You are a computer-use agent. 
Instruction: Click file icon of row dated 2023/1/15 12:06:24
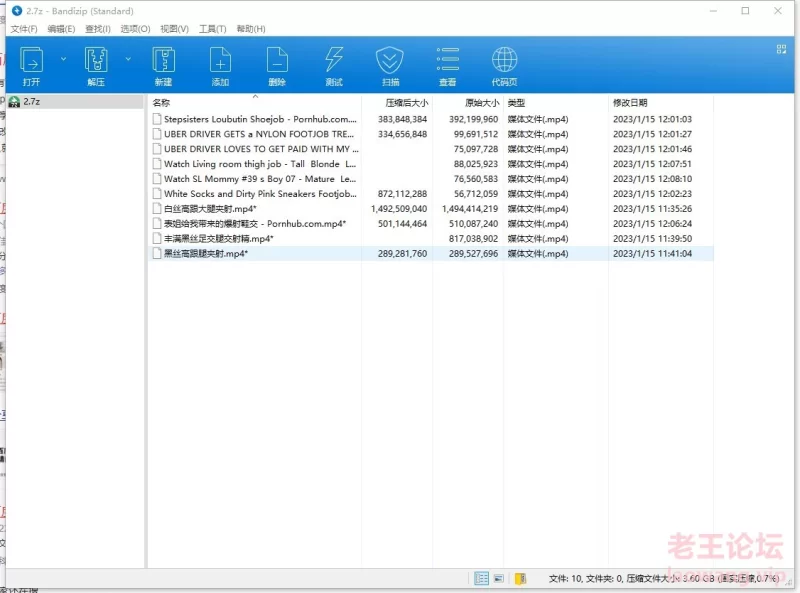[x=157, y=224]
